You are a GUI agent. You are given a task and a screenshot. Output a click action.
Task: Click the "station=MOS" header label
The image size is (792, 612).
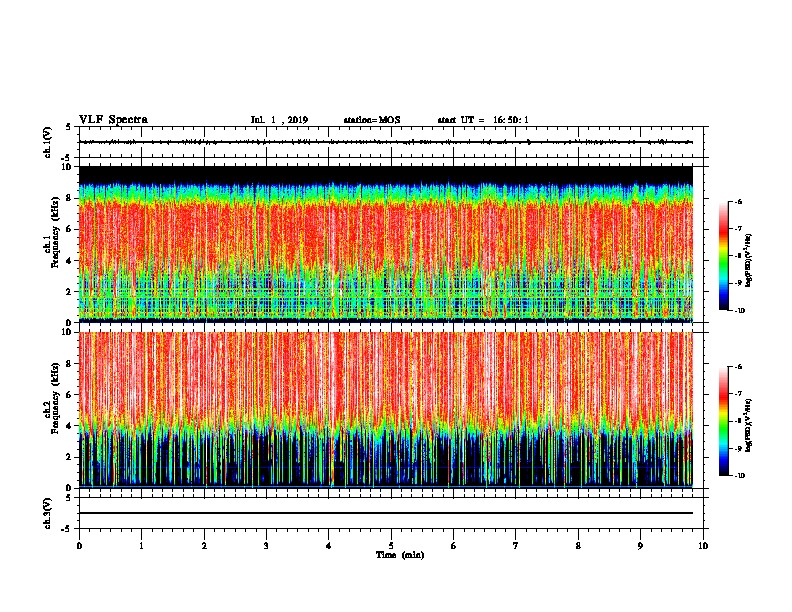(x=372, y=120)
